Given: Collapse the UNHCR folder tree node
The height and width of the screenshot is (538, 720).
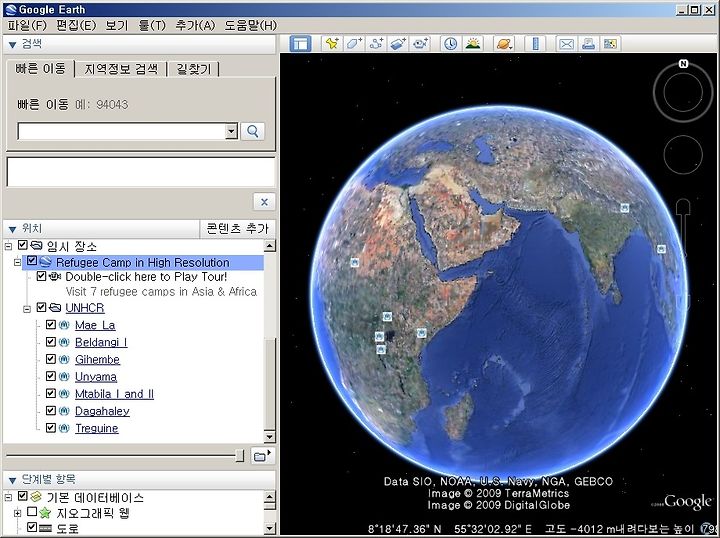Looking at the screenshot, I should (27, 309).
